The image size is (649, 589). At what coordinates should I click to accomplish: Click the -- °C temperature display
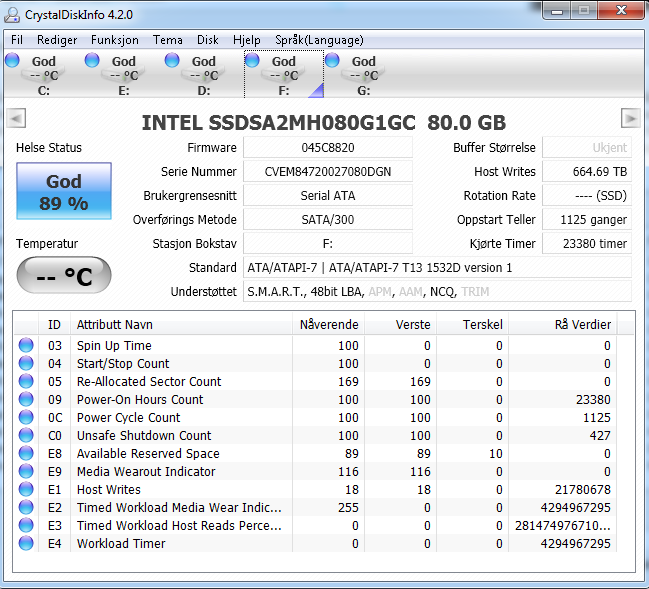click(64, 275)
